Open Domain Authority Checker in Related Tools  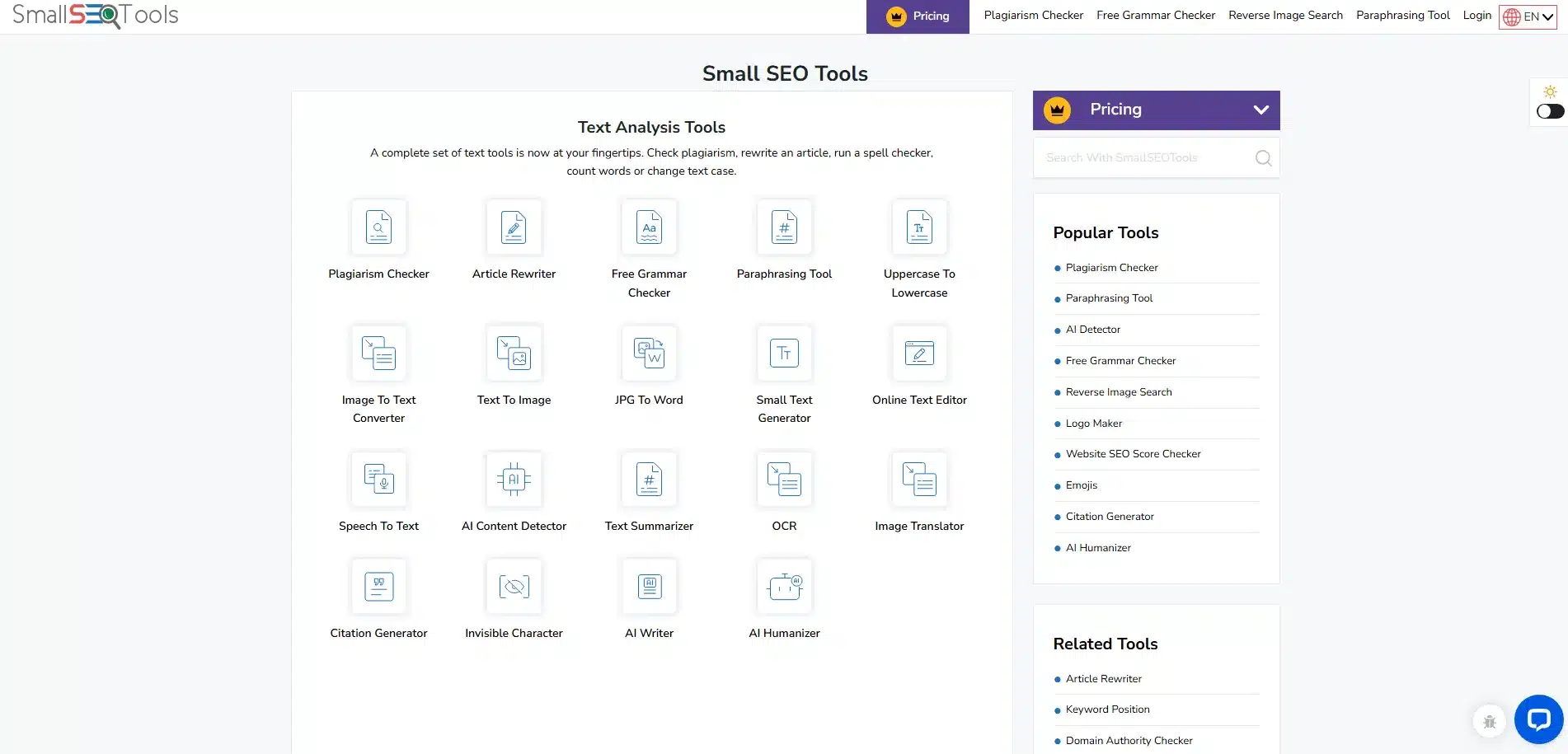1129,741
